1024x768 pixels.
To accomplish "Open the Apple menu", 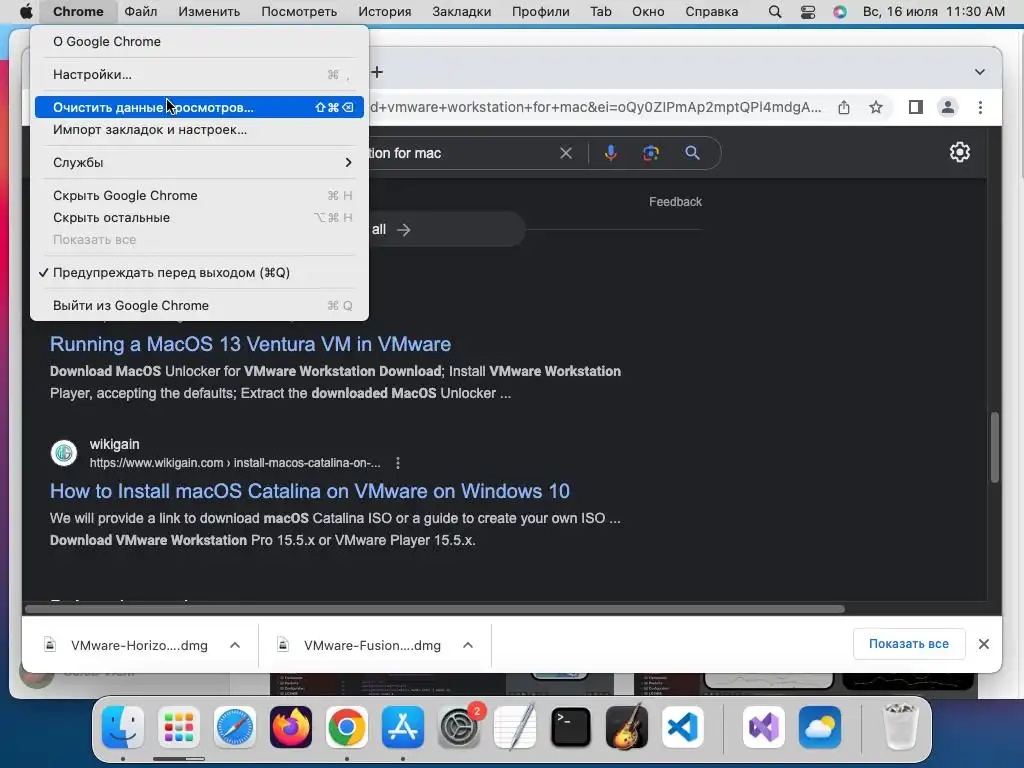I will (x=25, y=11).
